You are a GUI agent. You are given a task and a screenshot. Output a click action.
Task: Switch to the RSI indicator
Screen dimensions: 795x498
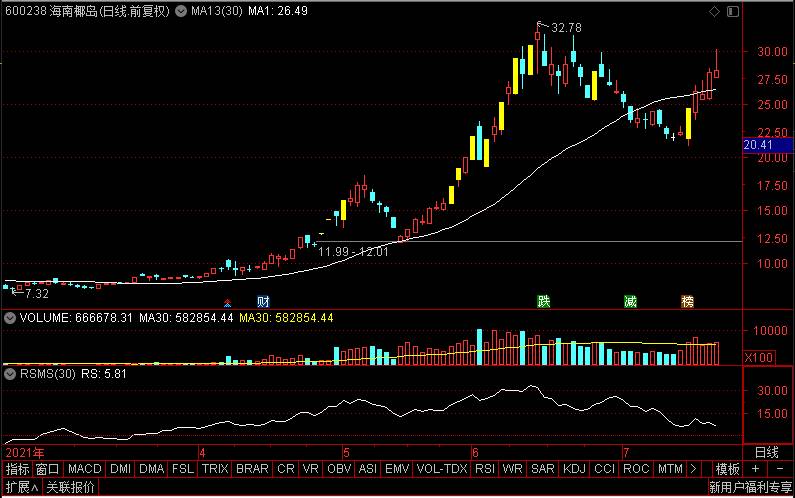click(485, 469)
